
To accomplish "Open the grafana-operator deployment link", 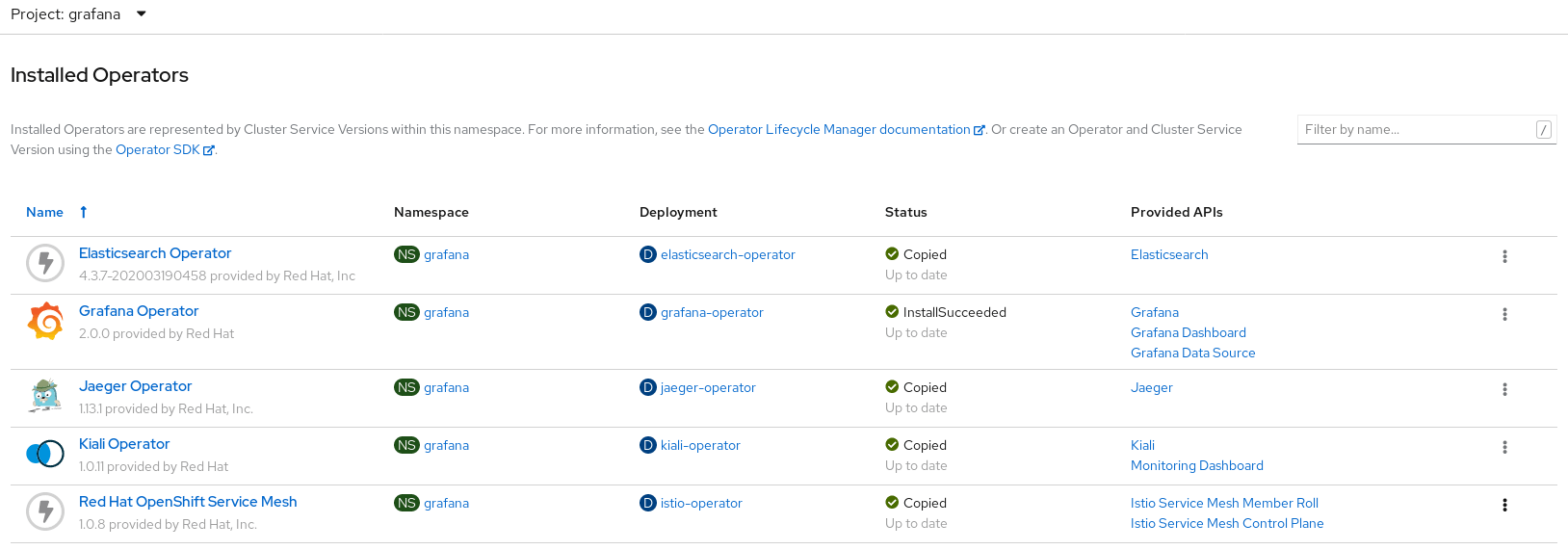I will click(712, 312).
